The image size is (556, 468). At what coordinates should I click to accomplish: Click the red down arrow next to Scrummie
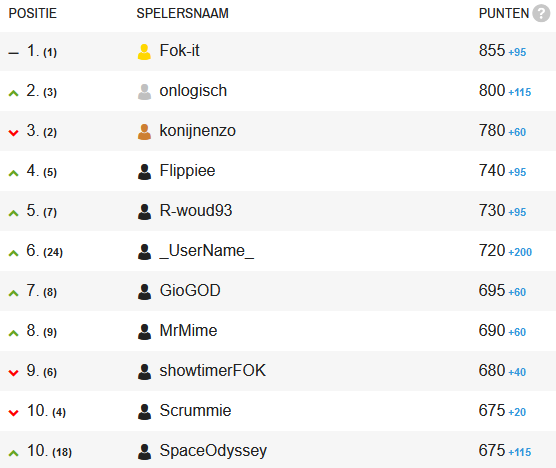pyautogui.click(x=13, y=413)
